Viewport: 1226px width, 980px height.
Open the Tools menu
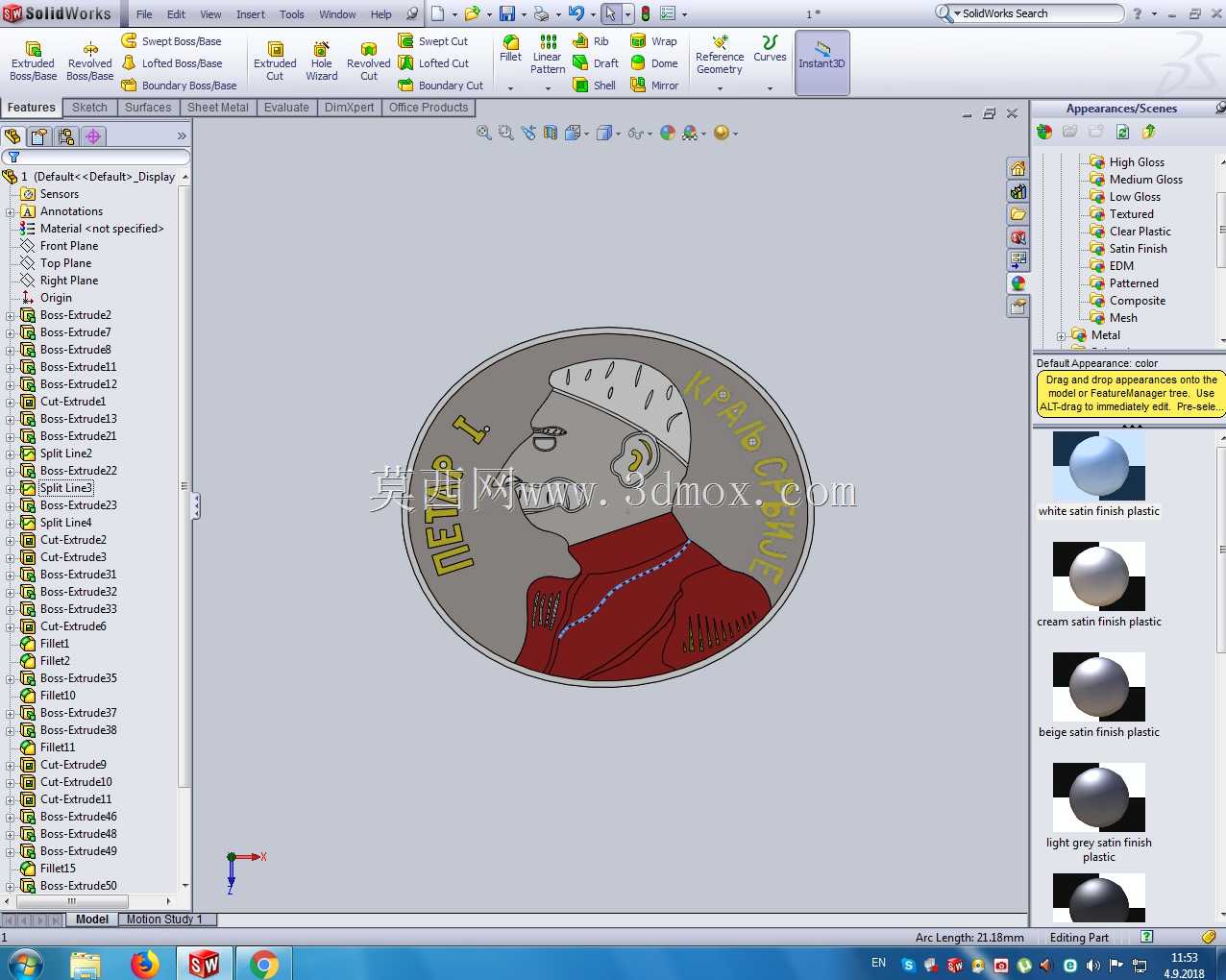(292, 14)
